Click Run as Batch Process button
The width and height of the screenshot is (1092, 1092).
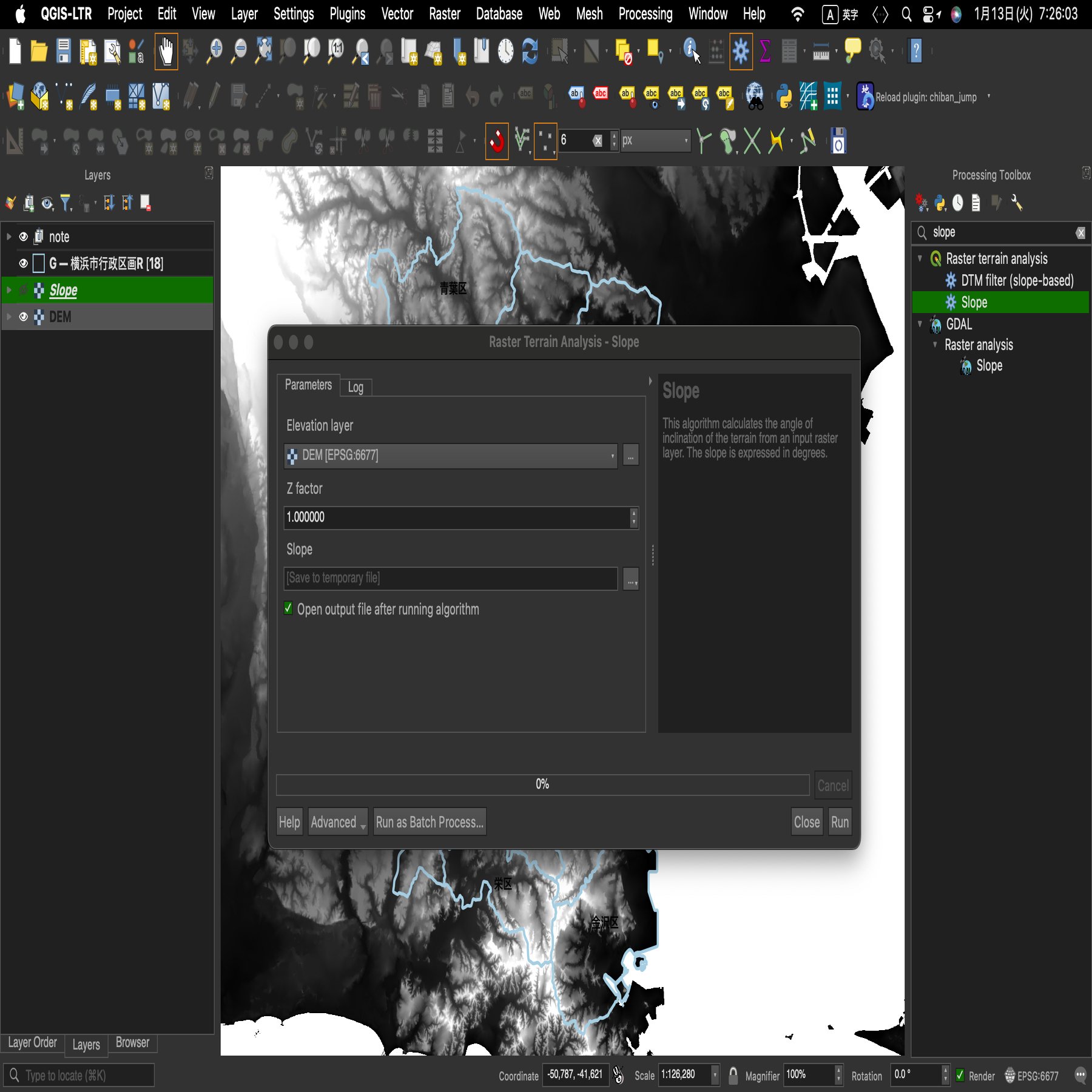430,822
